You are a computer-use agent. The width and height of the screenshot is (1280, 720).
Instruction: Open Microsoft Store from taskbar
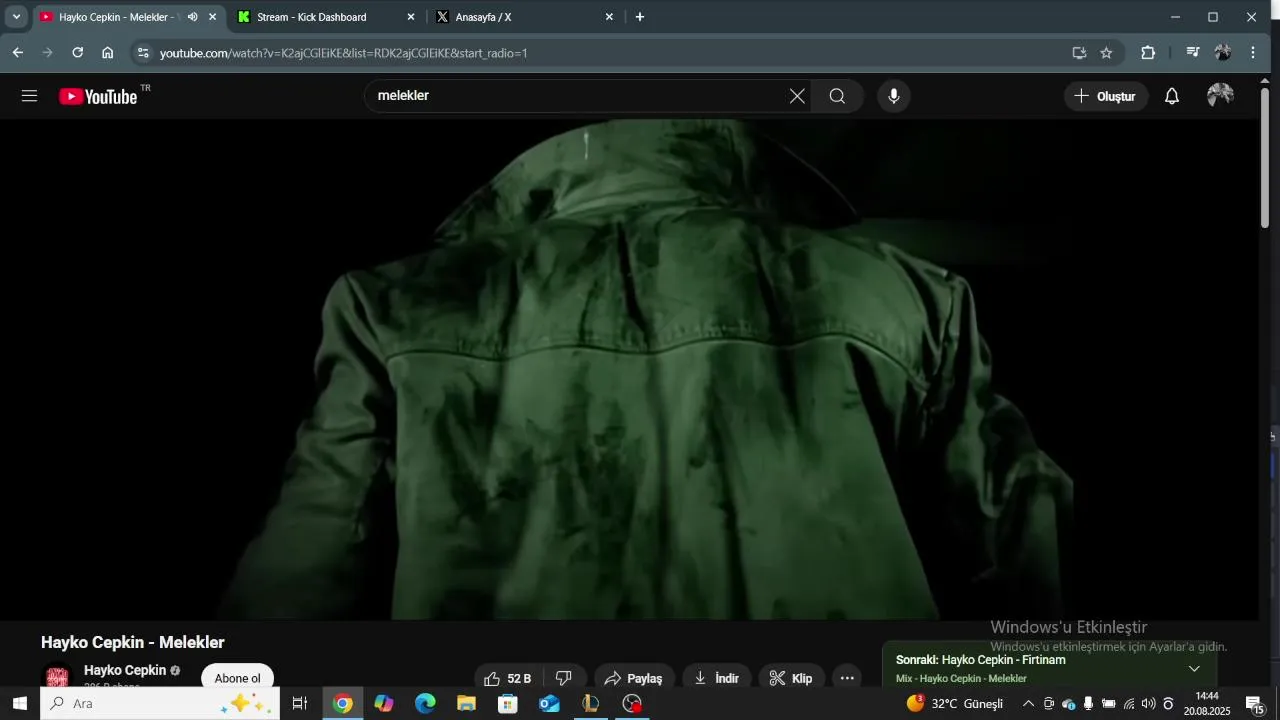click(508, 704)
